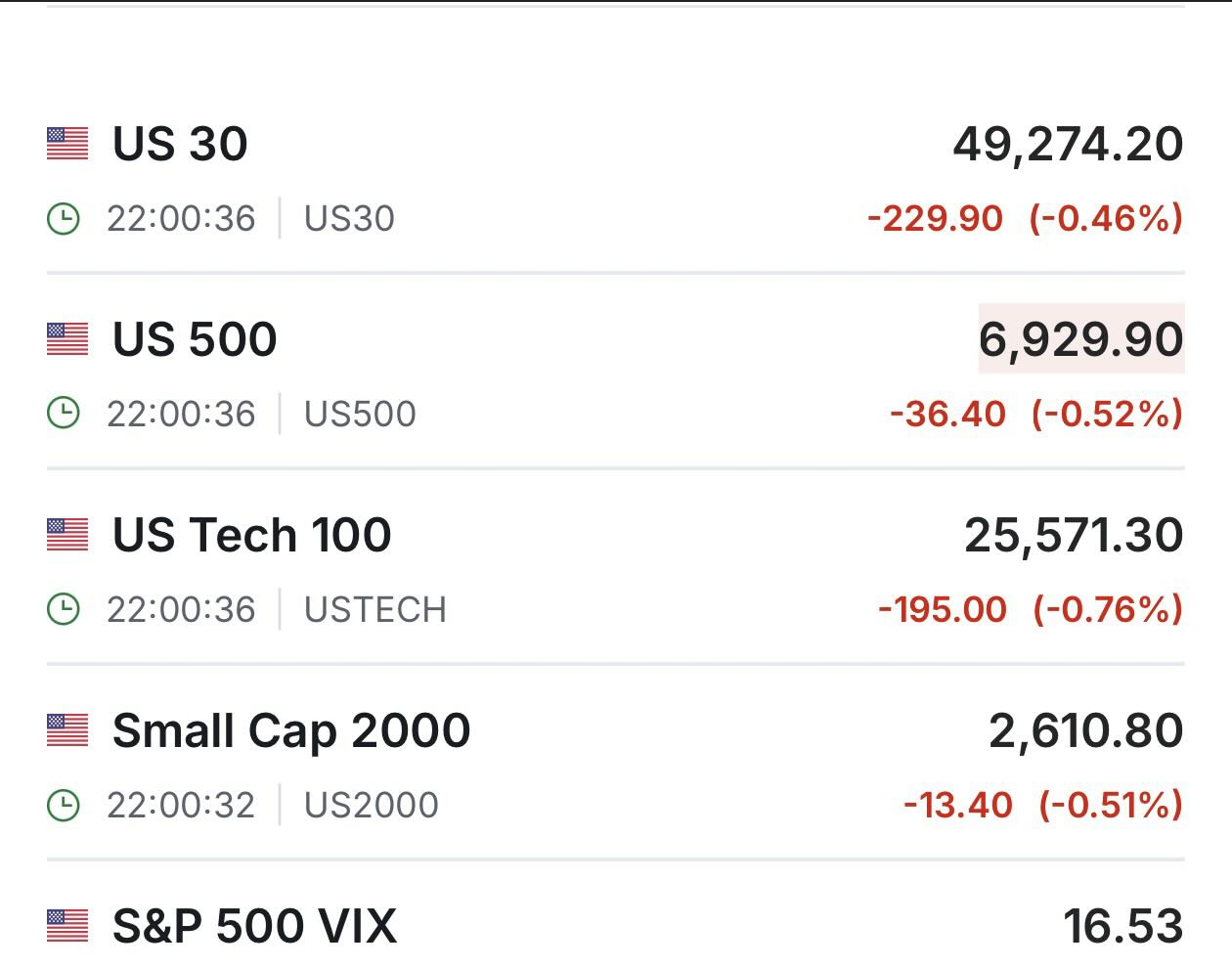Click the USTECH ticker symbol

[x=375, y=609]
